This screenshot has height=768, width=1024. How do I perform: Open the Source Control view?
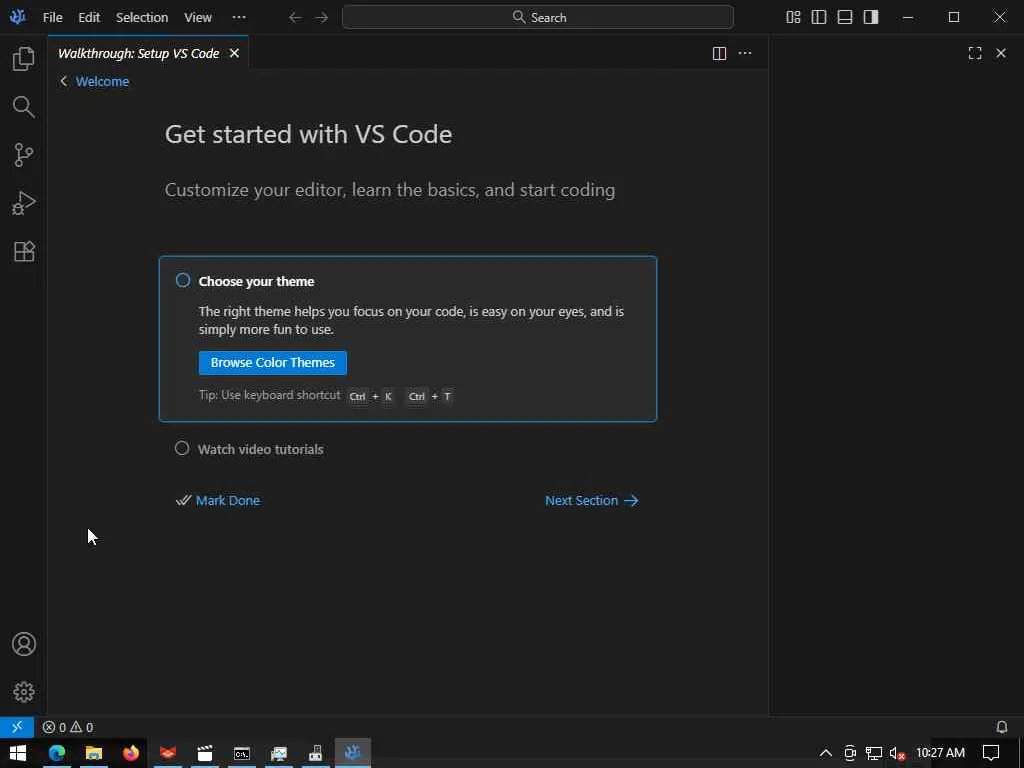click(x=24, y=155)
